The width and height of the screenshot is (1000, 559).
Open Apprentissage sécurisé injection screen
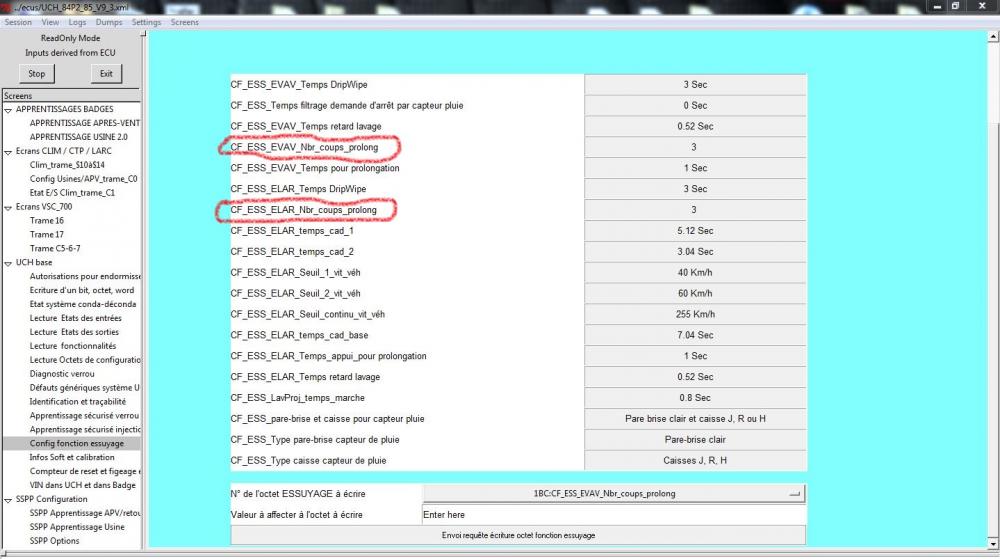[84, 430]
